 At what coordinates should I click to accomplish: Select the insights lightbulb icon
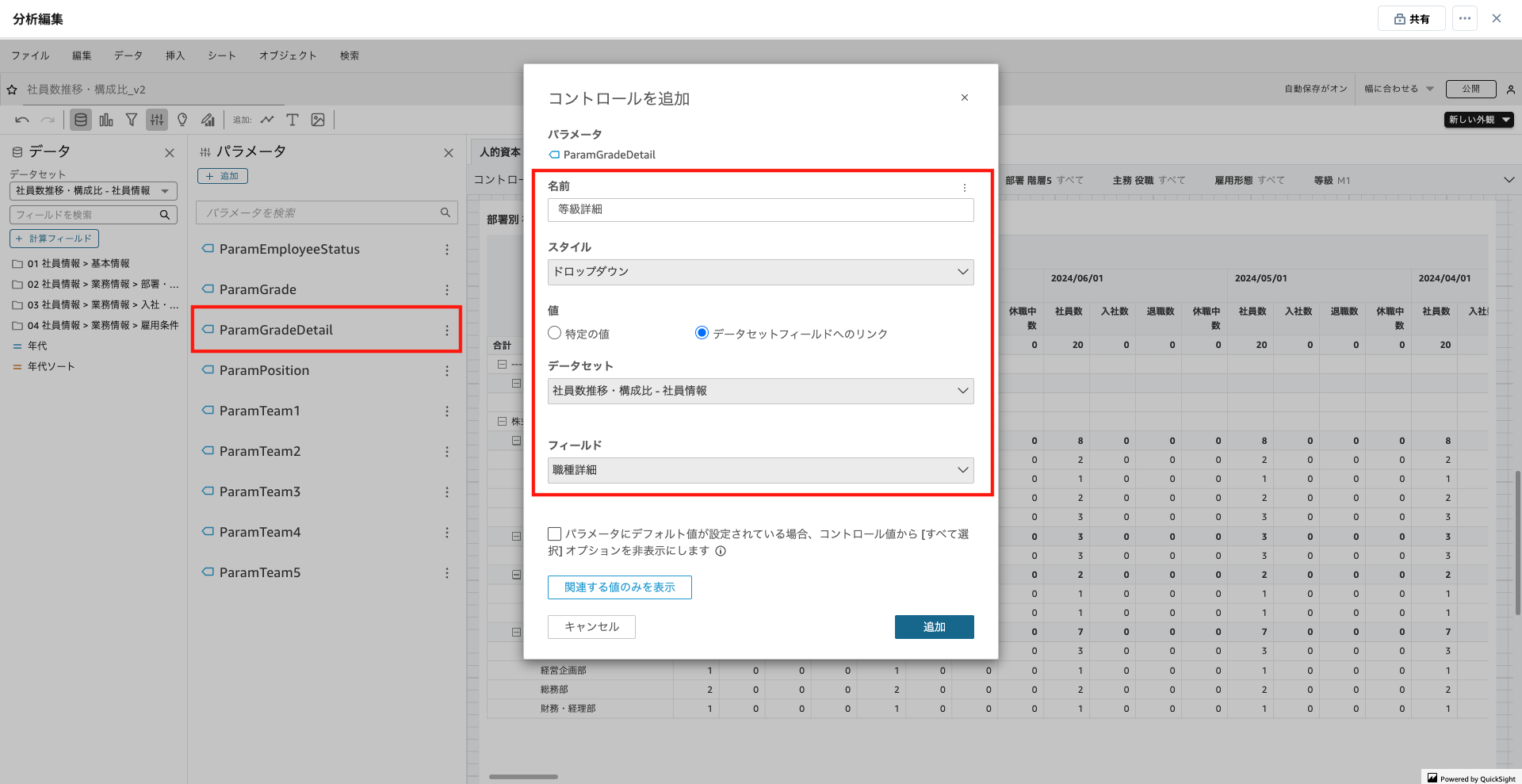click(x=182, y=119)
